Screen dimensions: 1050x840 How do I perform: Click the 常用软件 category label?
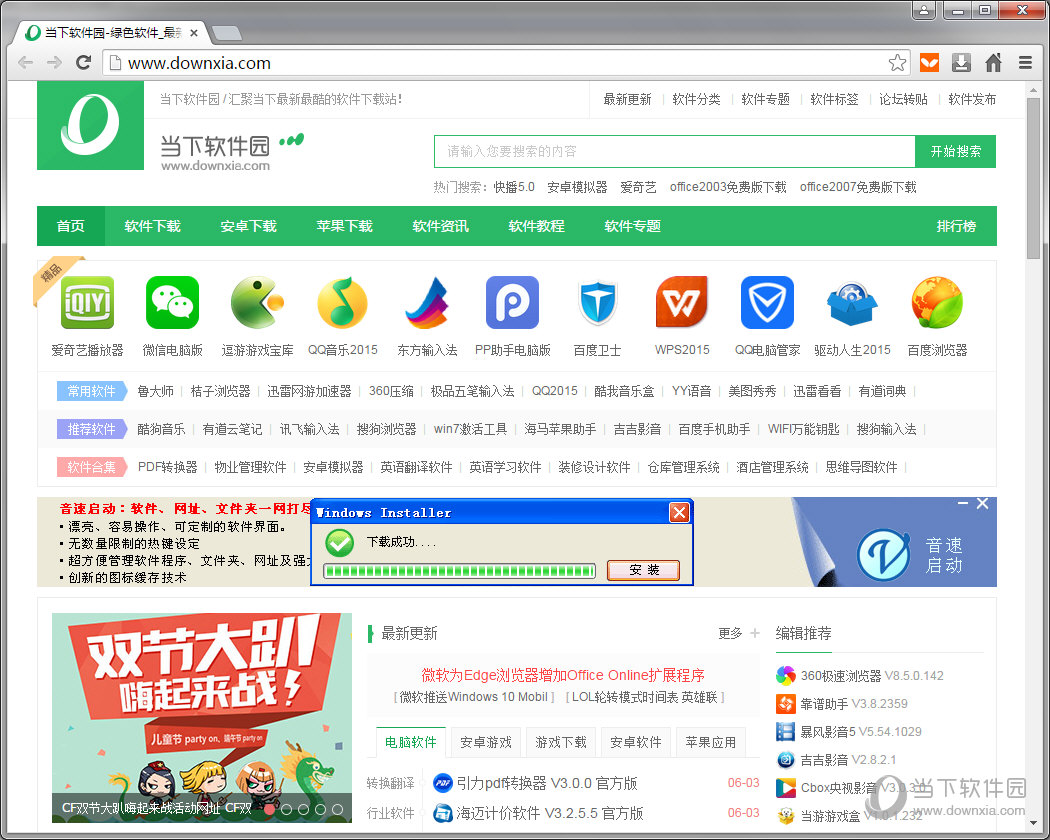pyautogui.click(x=92, y=391)
